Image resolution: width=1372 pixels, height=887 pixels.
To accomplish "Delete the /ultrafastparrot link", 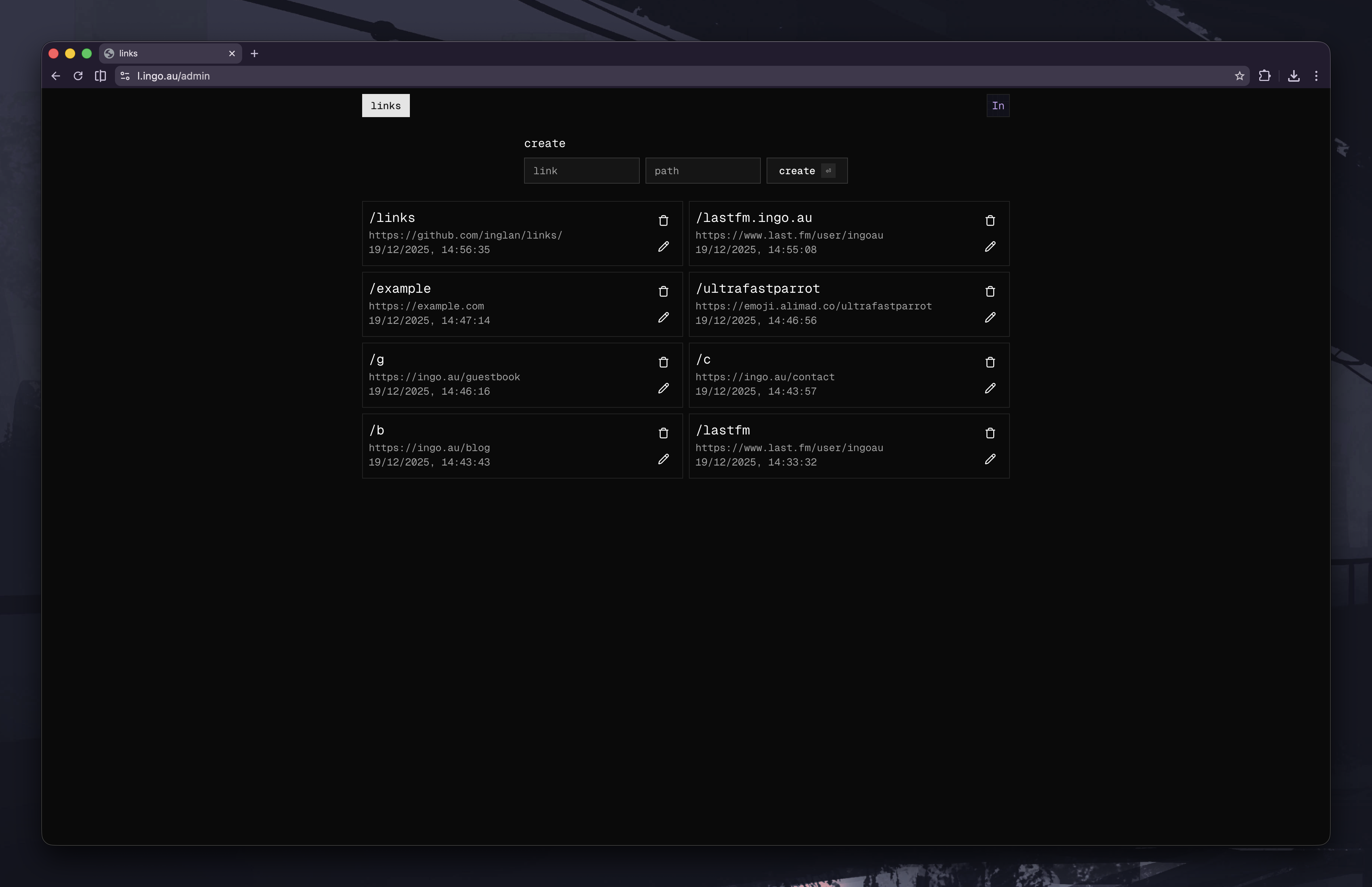I will click(990, 291).
